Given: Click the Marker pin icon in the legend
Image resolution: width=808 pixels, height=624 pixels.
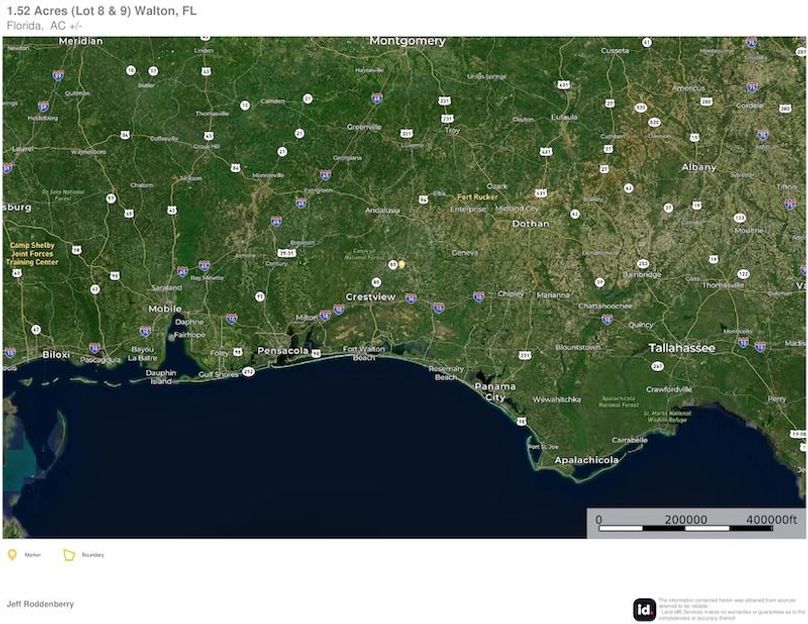Looking at the screenshot, I should tap(12, 553).
